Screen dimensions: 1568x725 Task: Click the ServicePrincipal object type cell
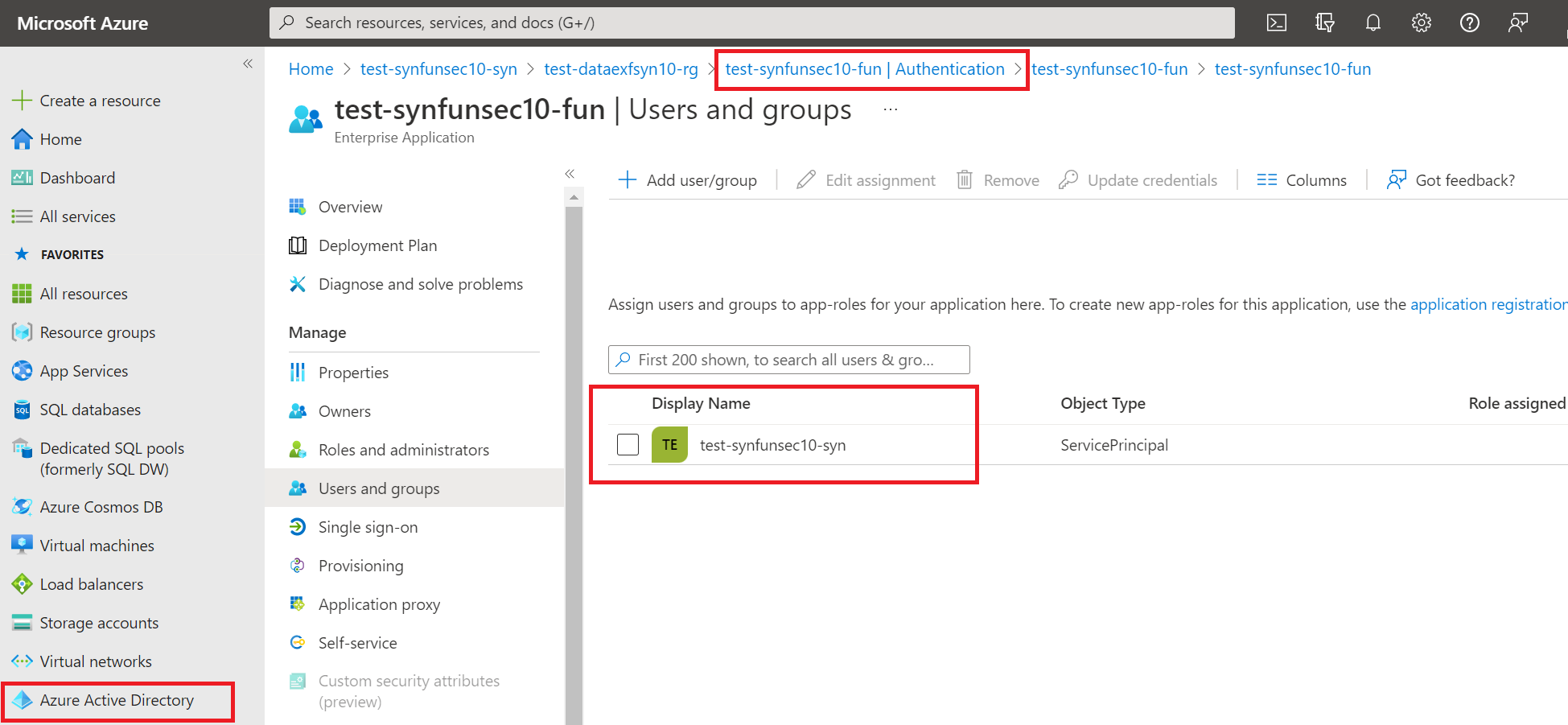pyautogui.click(x=1114, y=445)
